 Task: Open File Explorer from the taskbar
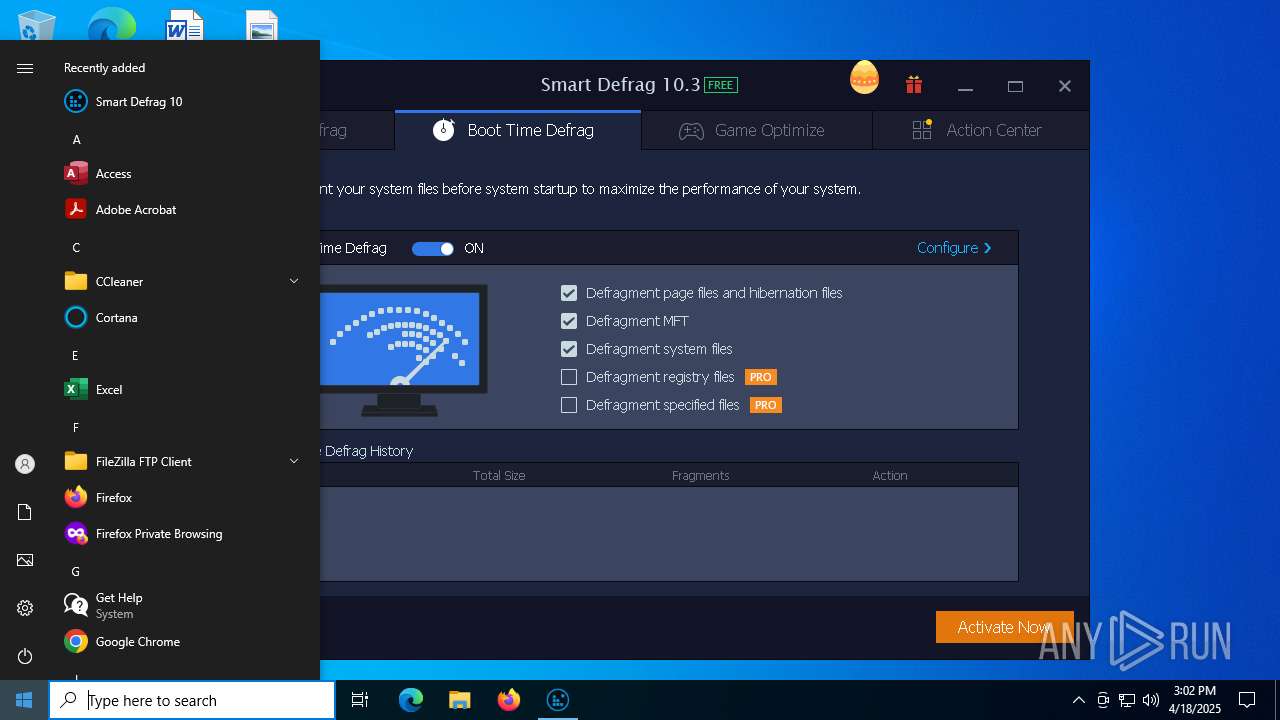459,700
